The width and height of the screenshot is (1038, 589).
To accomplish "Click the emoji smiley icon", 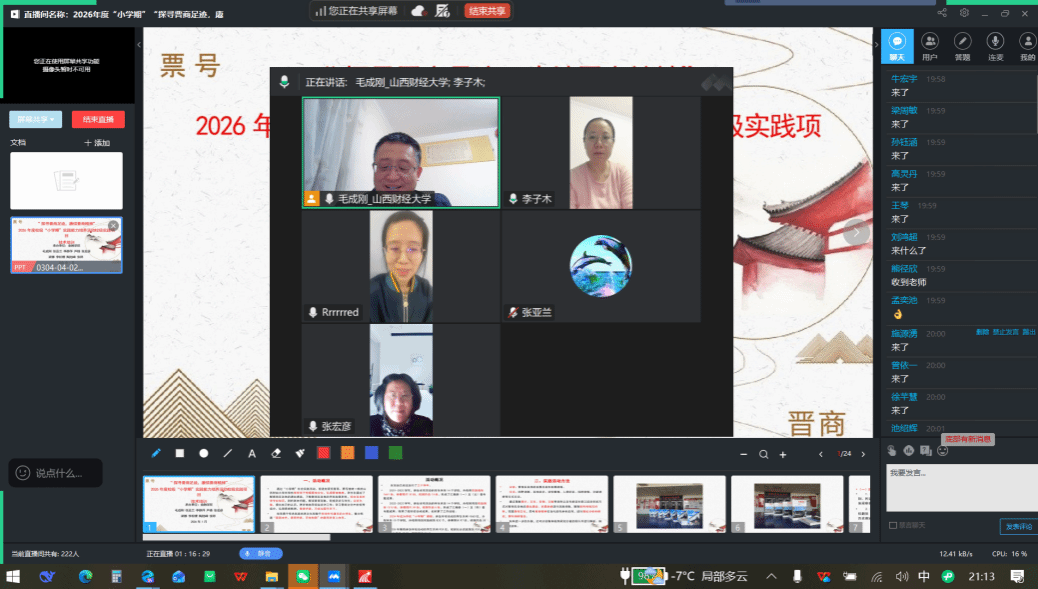I will (x=943, y=451).
